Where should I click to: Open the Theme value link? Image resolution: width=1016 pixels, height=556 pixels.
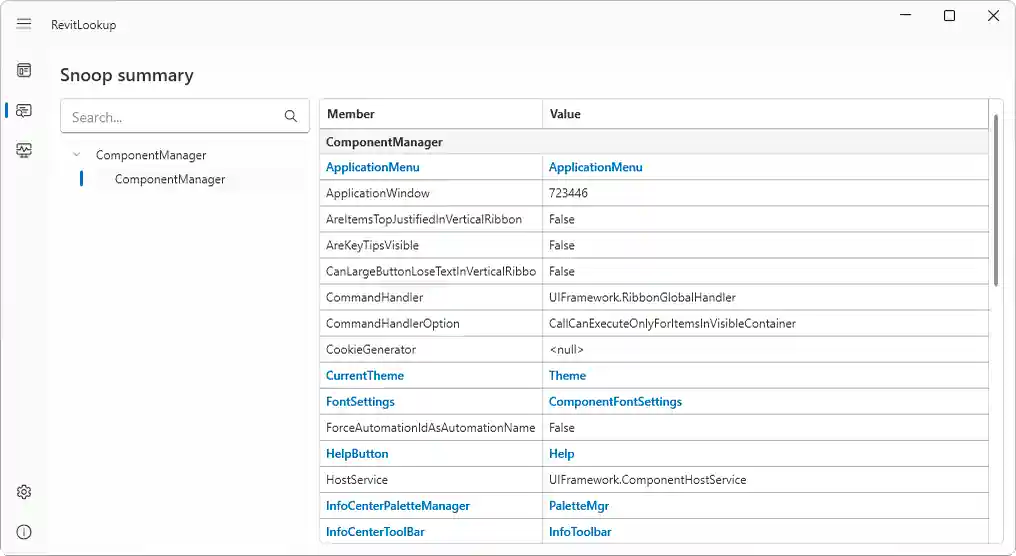[x=567, y=376]
